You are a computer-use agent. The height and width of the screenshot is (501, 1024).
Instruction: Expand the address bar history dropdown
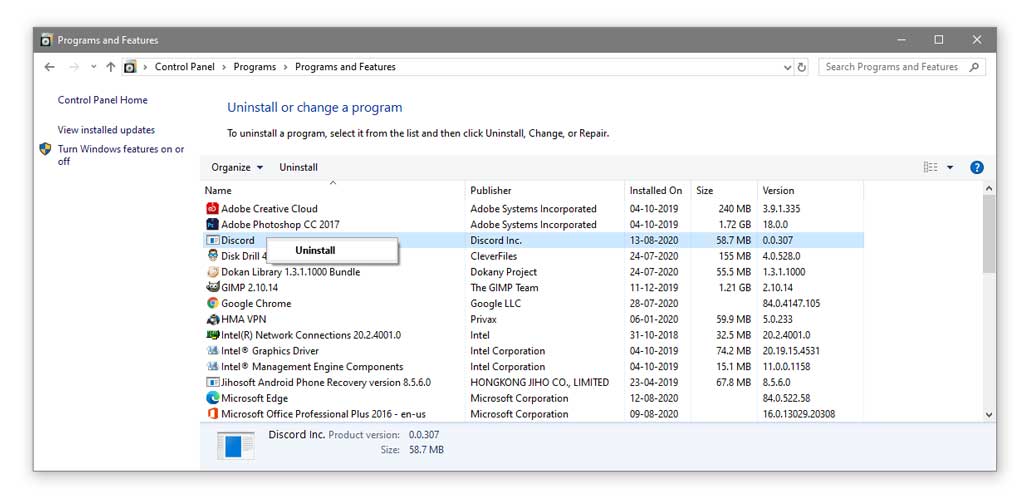[x=787, y=67]
